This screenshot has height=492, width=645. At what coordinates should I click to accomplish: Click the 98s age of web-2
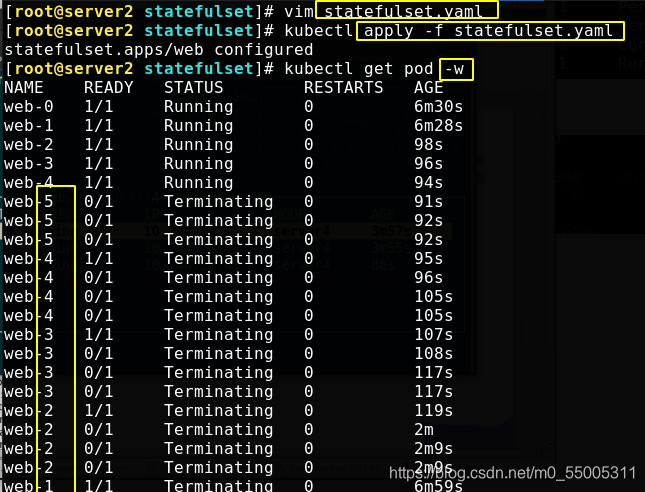point(429,145)
